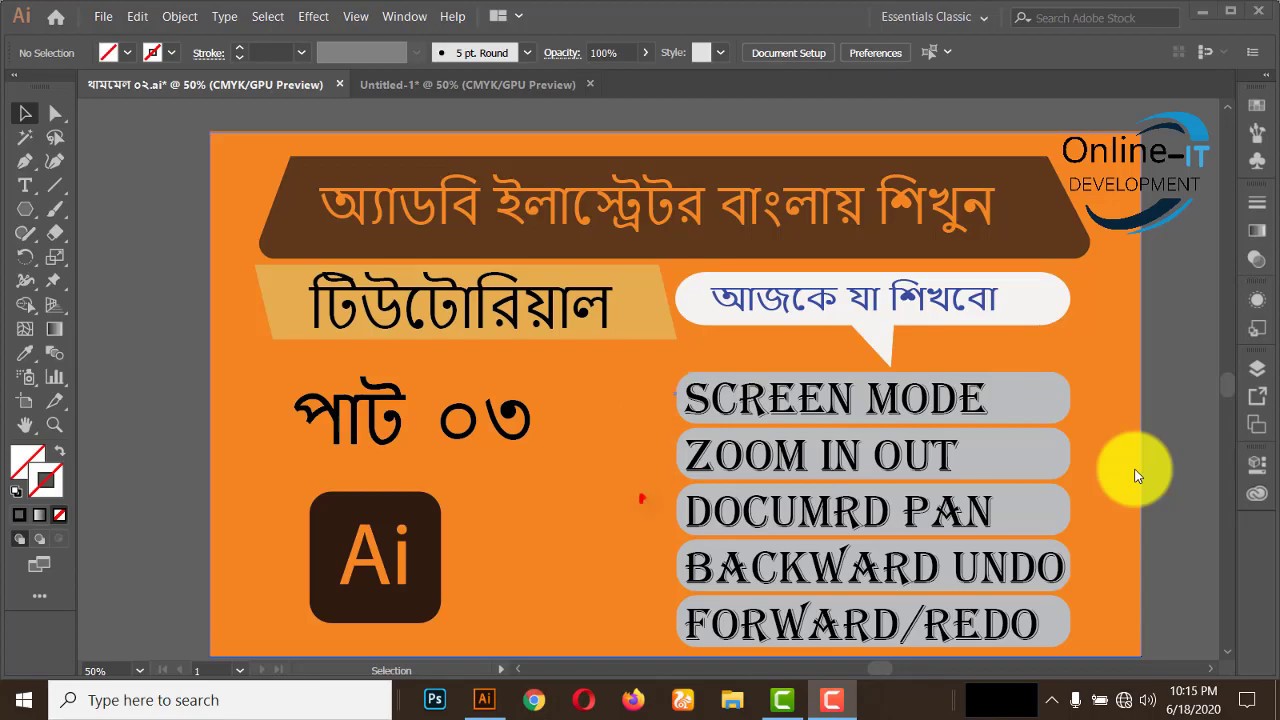Open the Opacity panel link

[562, 52]
